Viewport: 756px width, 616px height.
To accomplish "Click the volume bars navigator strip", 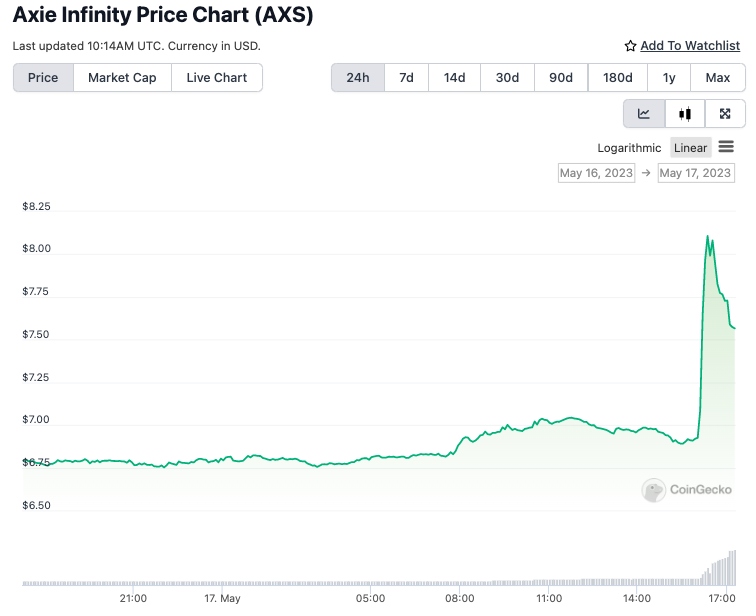I will pos(380,580).
